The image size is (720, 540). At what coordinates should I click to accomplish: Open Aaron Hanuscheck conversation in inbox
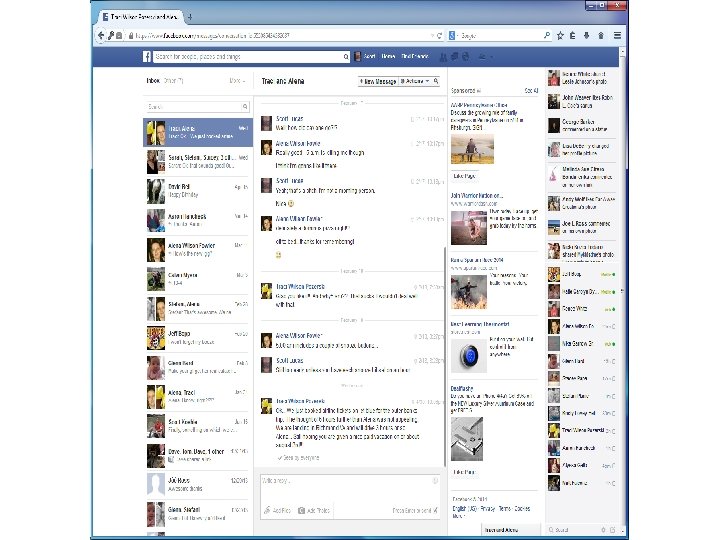click(x=198, y=220)
